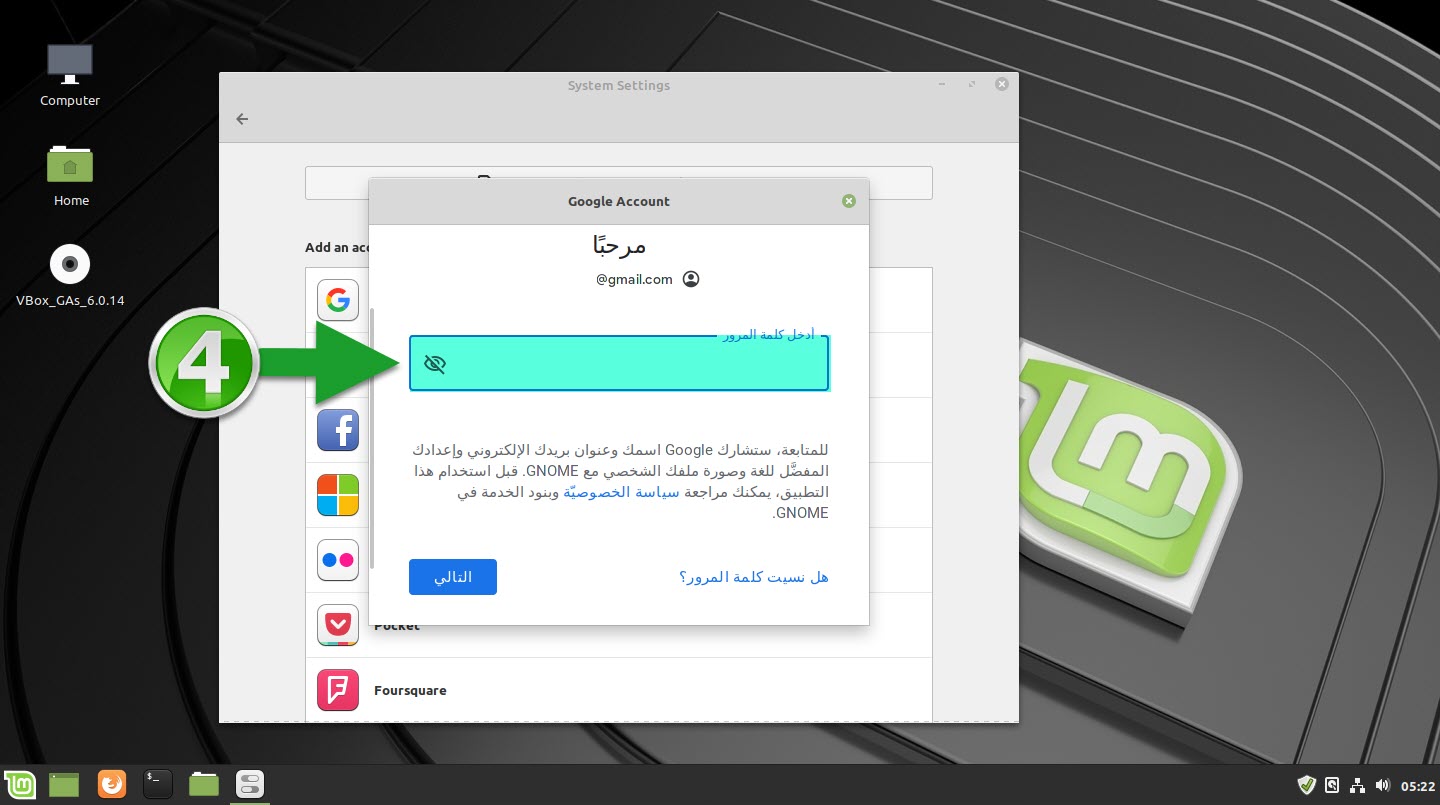Launch Firefox from the taskbar
The image size is (1440, 805).
pos(112,784)
